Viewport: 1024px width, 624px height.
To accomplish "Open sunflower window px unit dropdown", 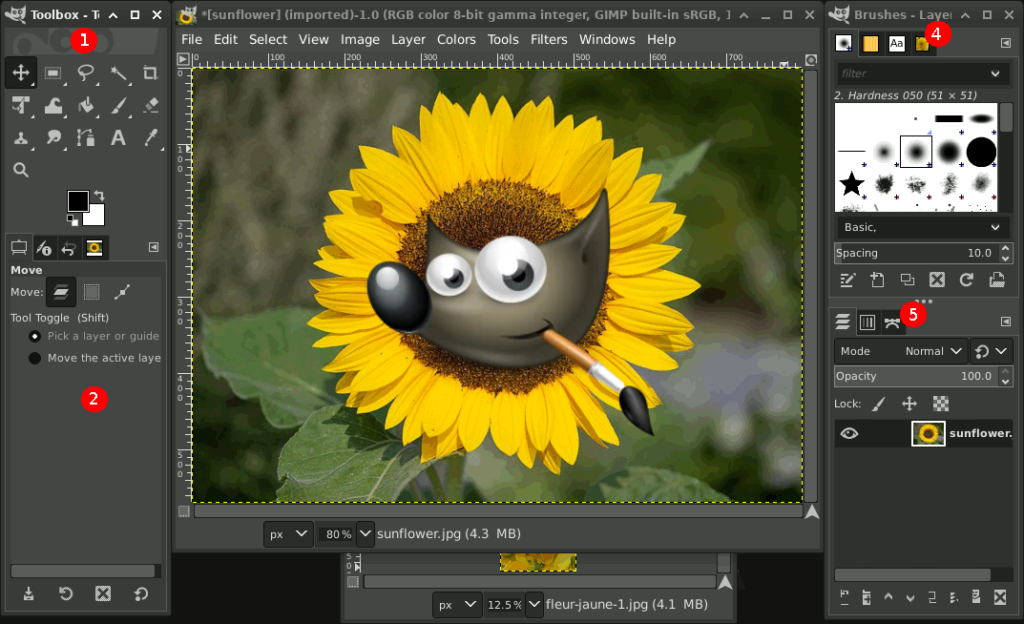I will click(x=288, y=534).
